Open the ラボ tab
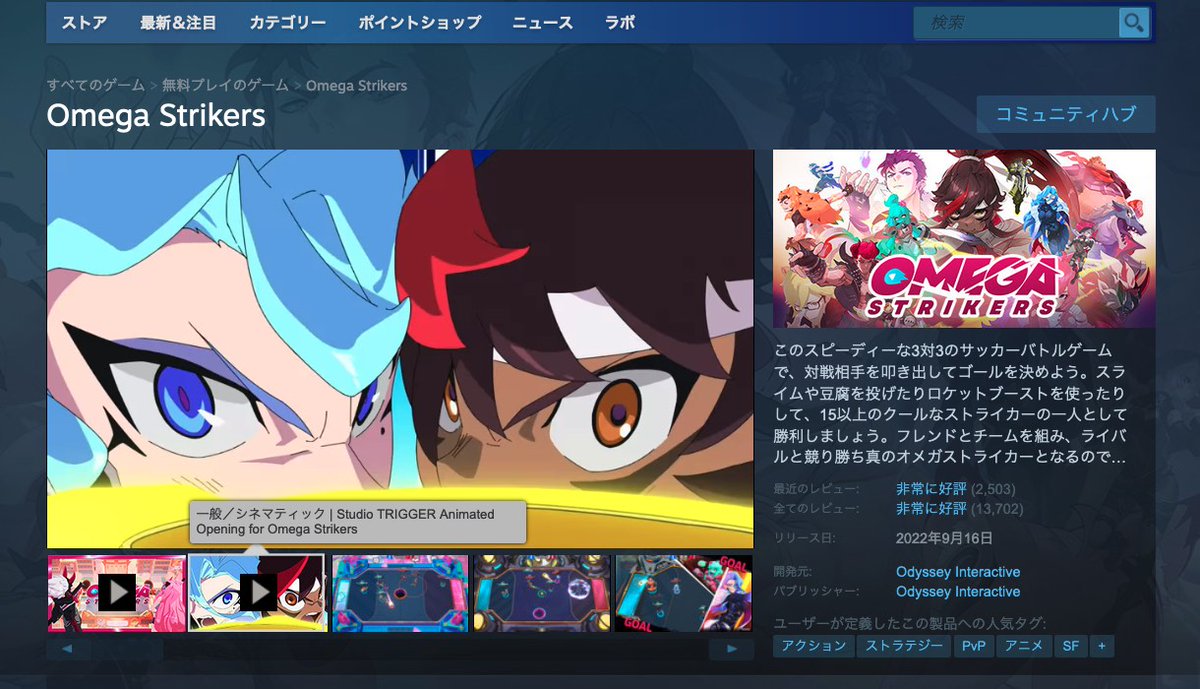 click(620, 22)
